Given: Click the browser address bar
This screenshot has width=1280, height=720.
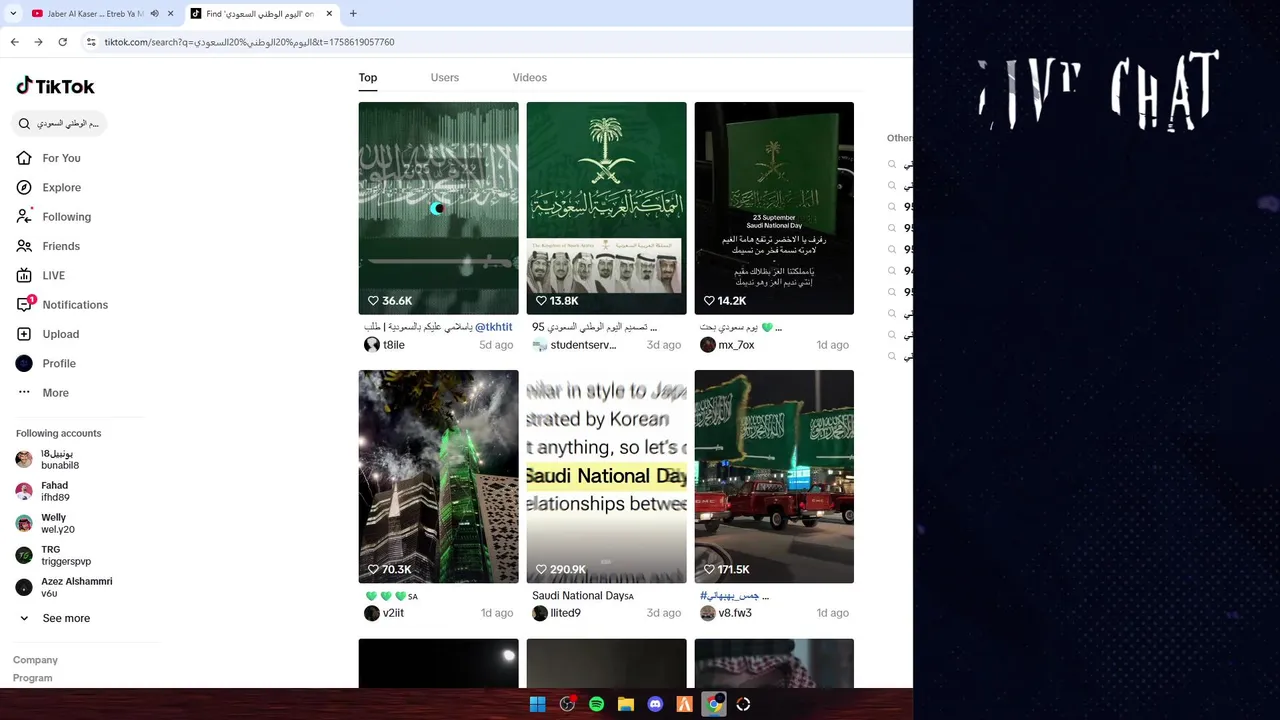Looking at the screenshot, I should (x=490, y=42).
